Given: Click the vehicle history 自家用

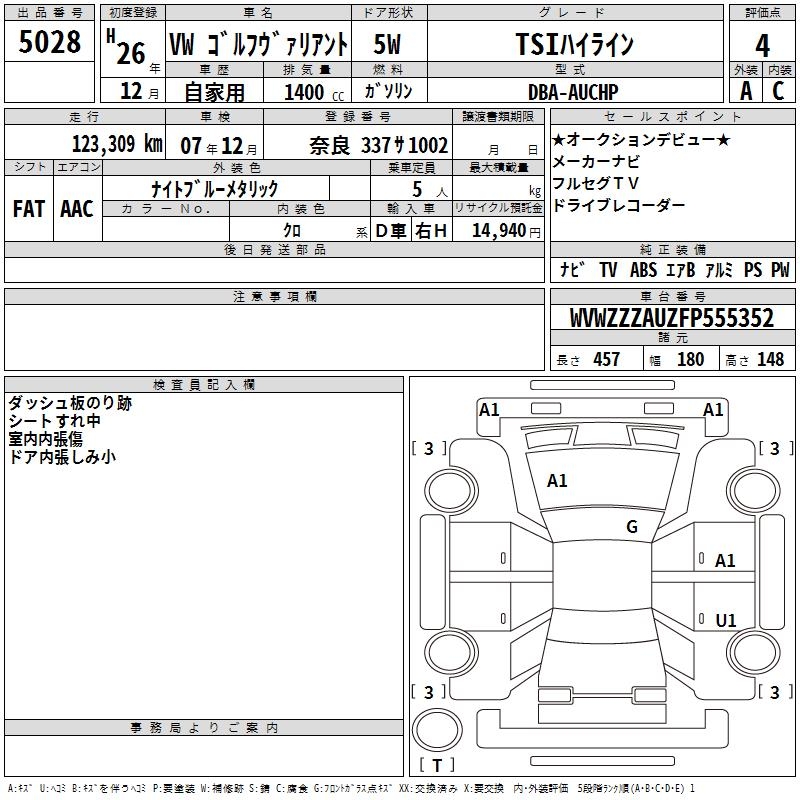Looking at the screenshot, I should tap(214, 92).
